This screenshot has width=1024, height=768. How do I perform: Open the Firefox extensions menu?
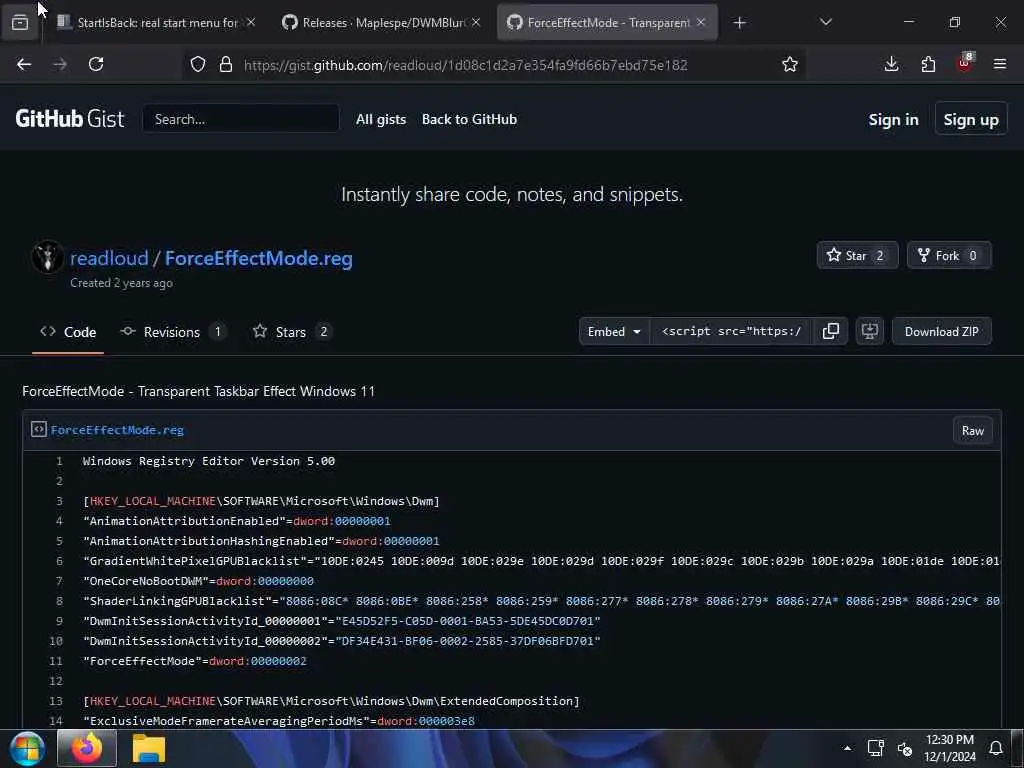(x=928, y=64)
